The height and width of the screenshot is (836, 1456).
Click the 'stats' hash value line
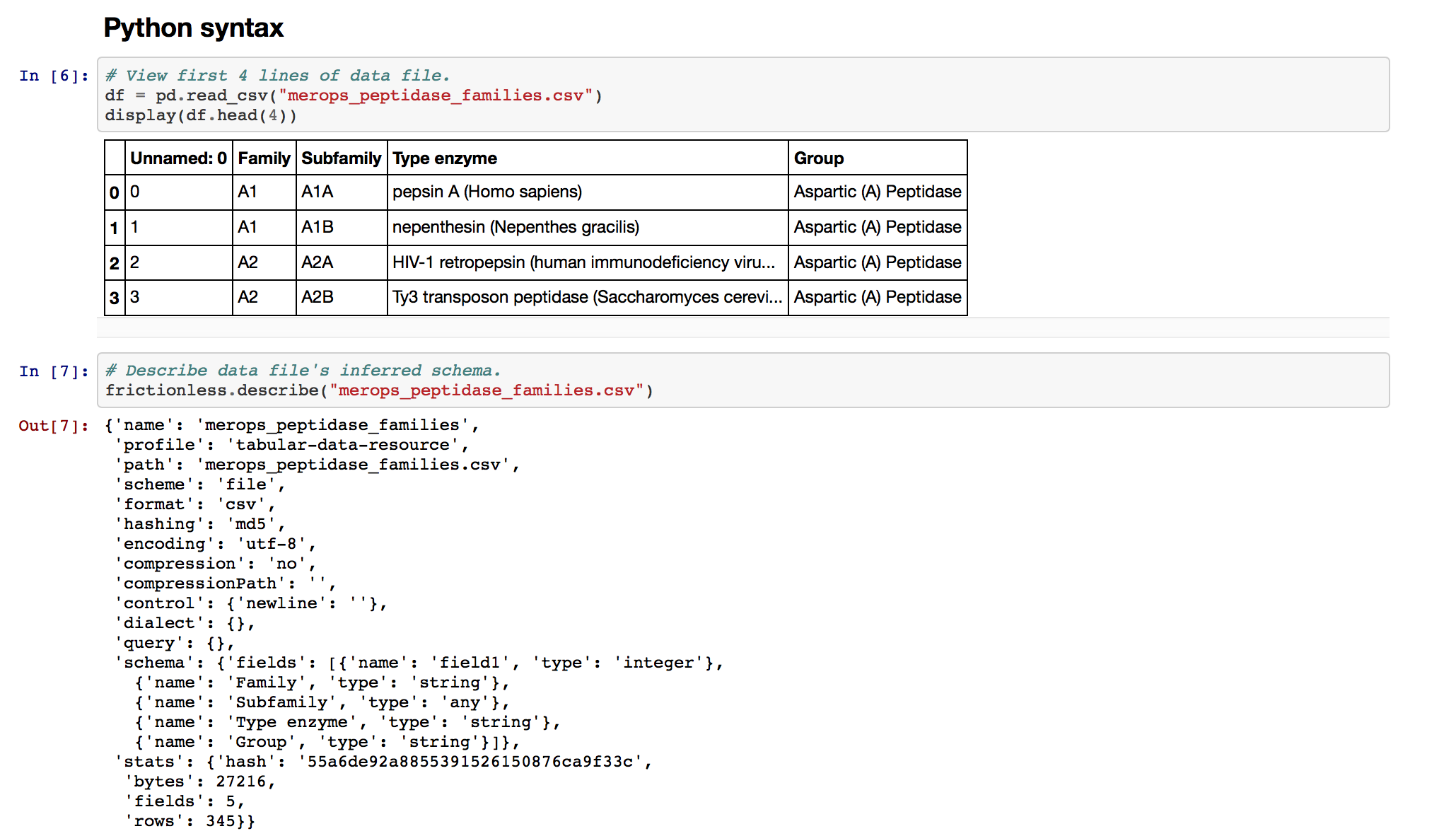click(x=384, y=762)
